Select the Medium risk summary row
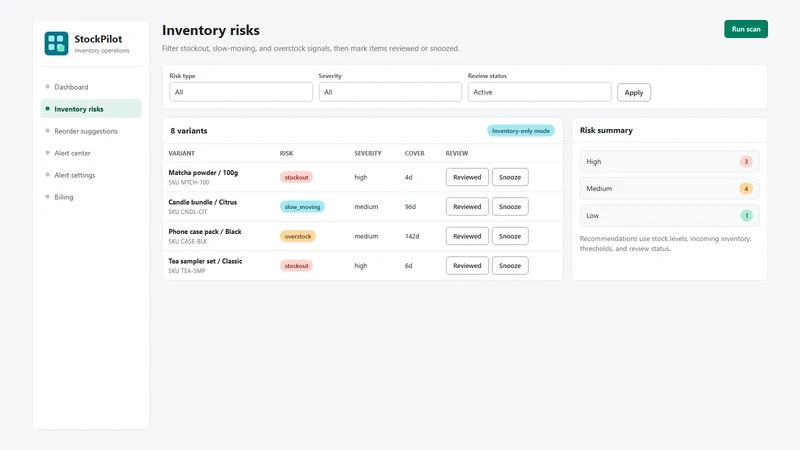 click(x=669, y=188)
